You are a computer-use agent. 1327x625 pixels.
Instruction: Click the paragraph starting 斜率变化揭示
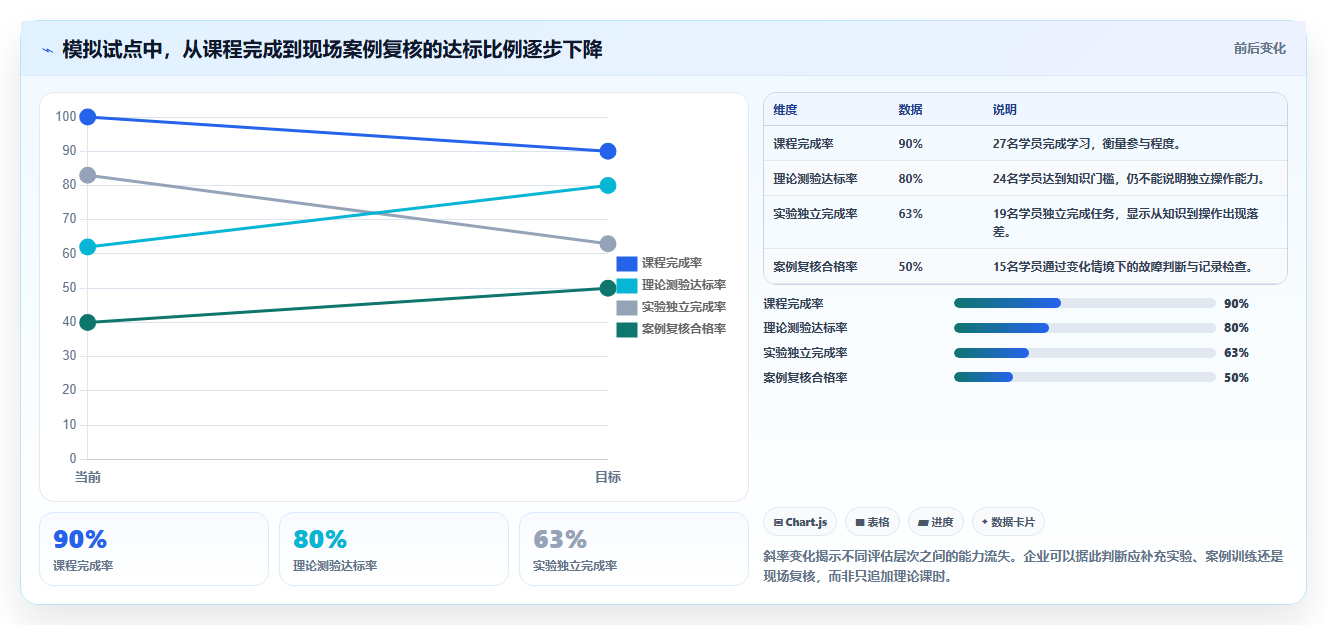point(1023,566)
